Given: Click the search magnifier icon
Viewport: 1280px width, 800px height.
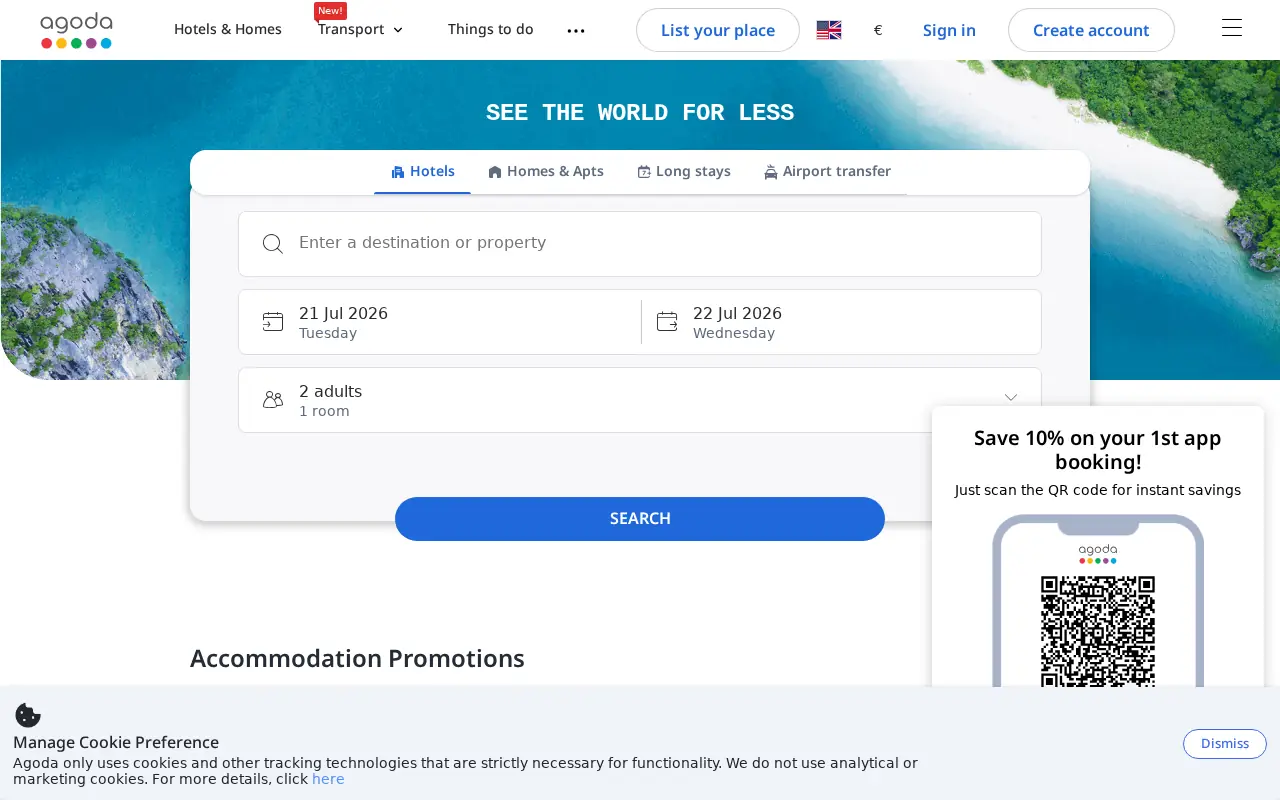Looking at the screenshot, I should click(273, 244).
